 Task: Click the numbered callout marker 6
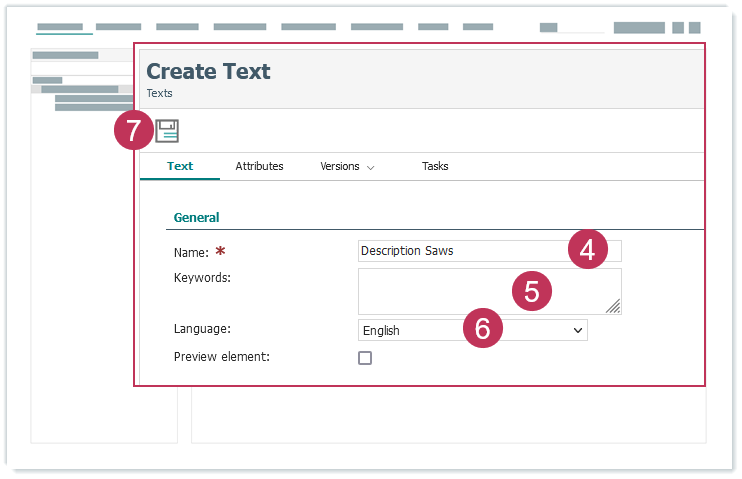click(x=482, y=329)
